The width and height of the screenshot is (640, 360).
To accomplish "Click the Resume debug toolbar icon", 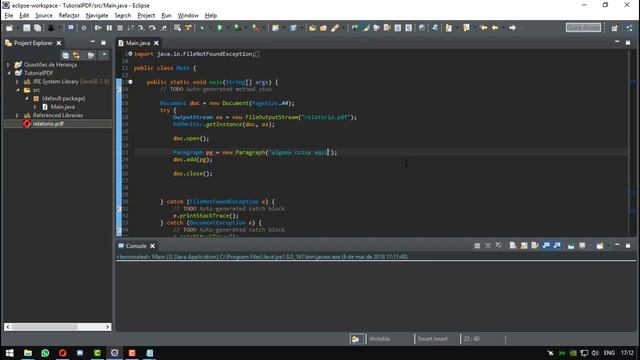I will point(98,28).
